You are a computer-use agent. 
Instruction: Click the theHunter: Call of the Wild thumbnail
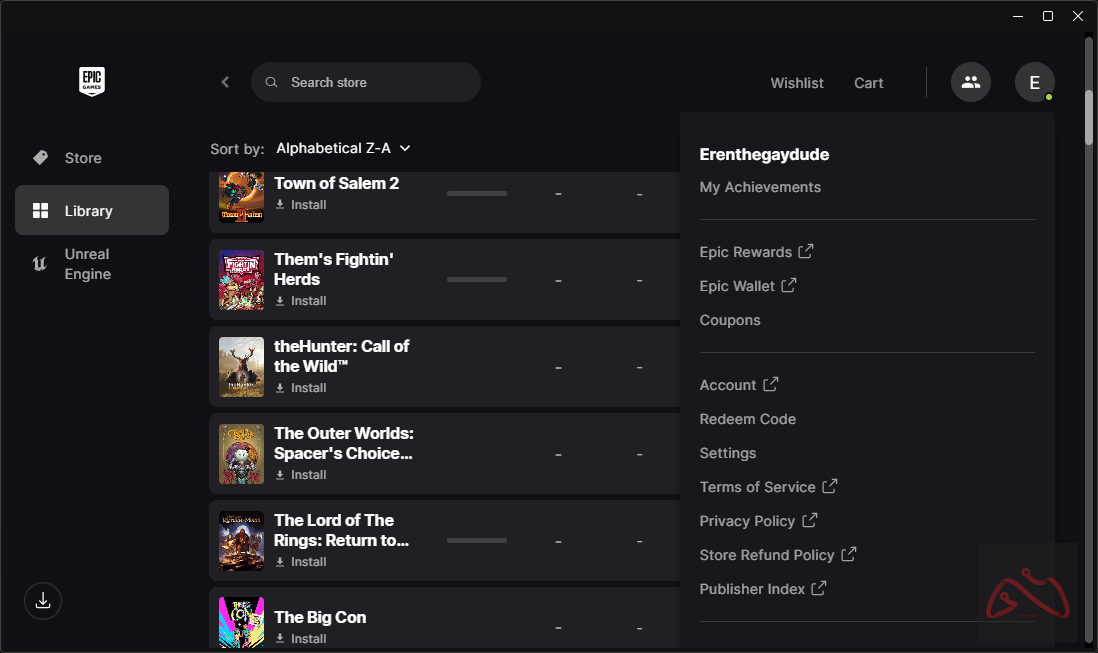(x=241, y=367)
